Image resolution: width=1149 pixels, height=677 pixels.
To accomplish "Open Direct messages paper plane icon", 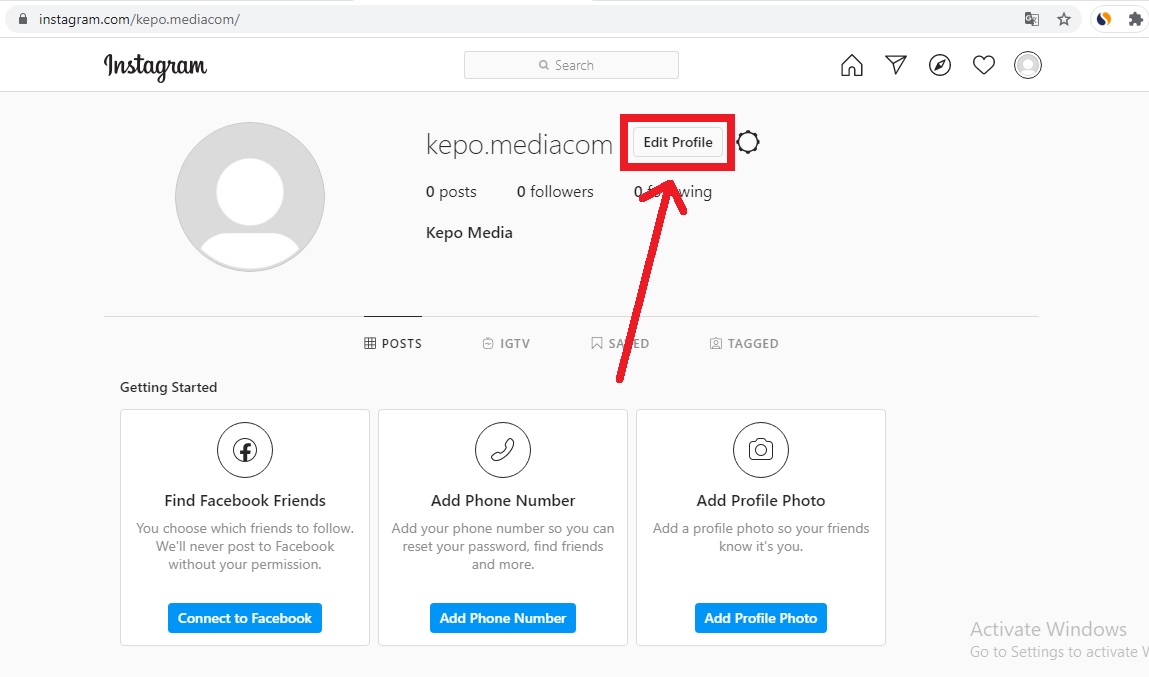I will click(x=895, y=65).
